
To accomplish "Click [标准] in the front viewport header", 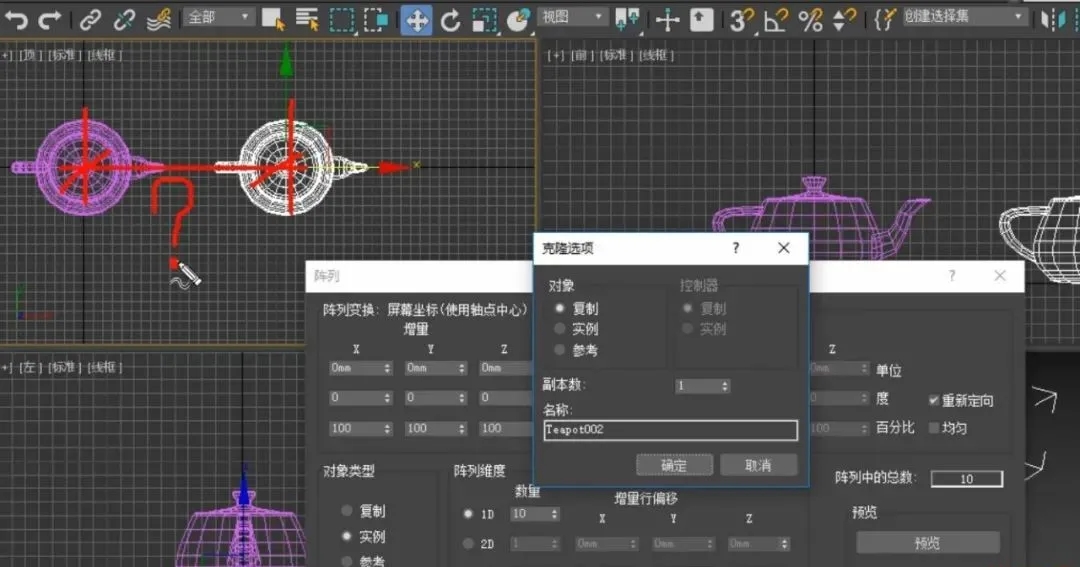I will click(617, 55).
